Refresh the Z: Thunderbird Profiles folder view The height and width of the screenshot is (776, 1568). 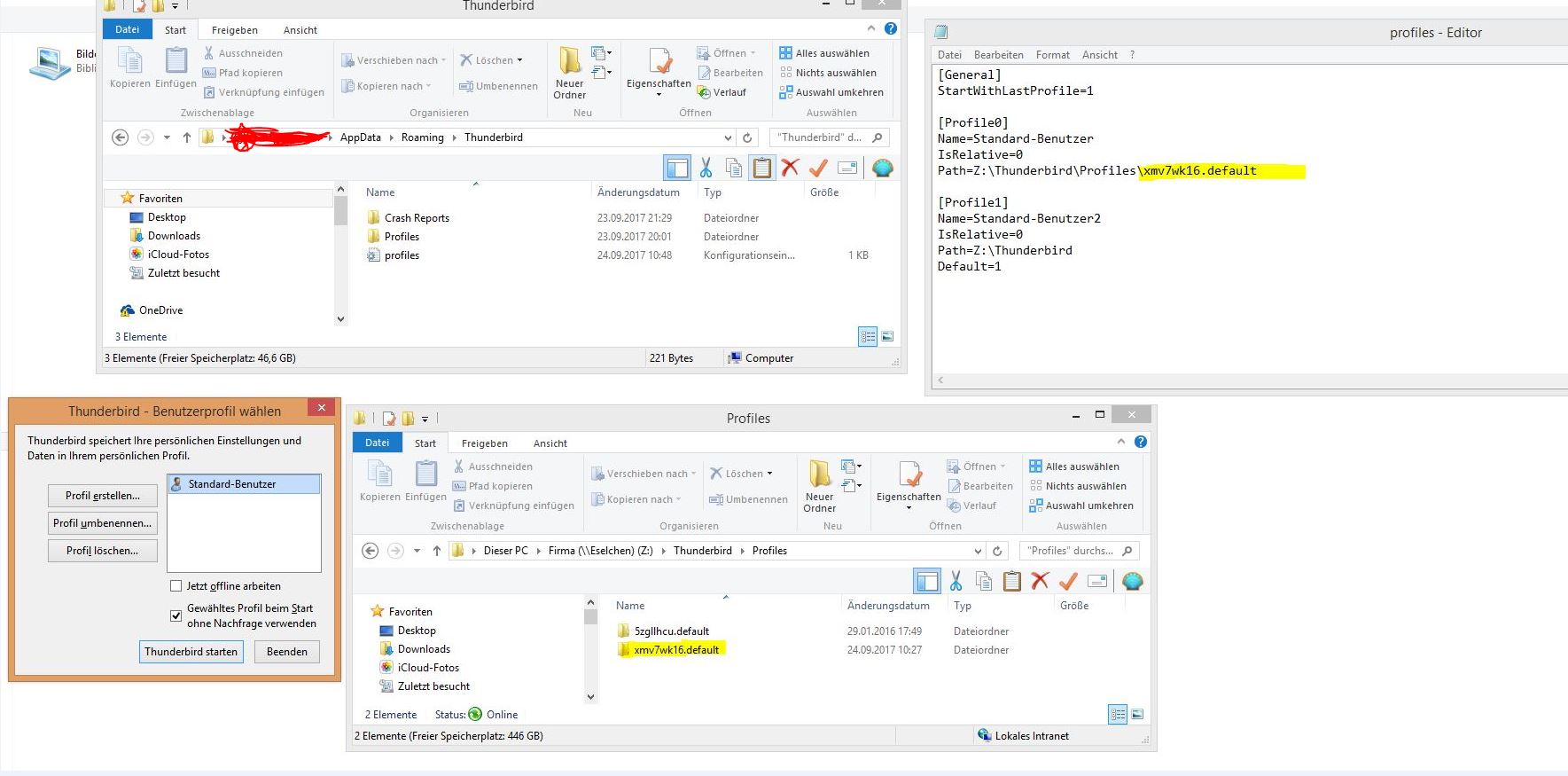[x=997, y=551]
